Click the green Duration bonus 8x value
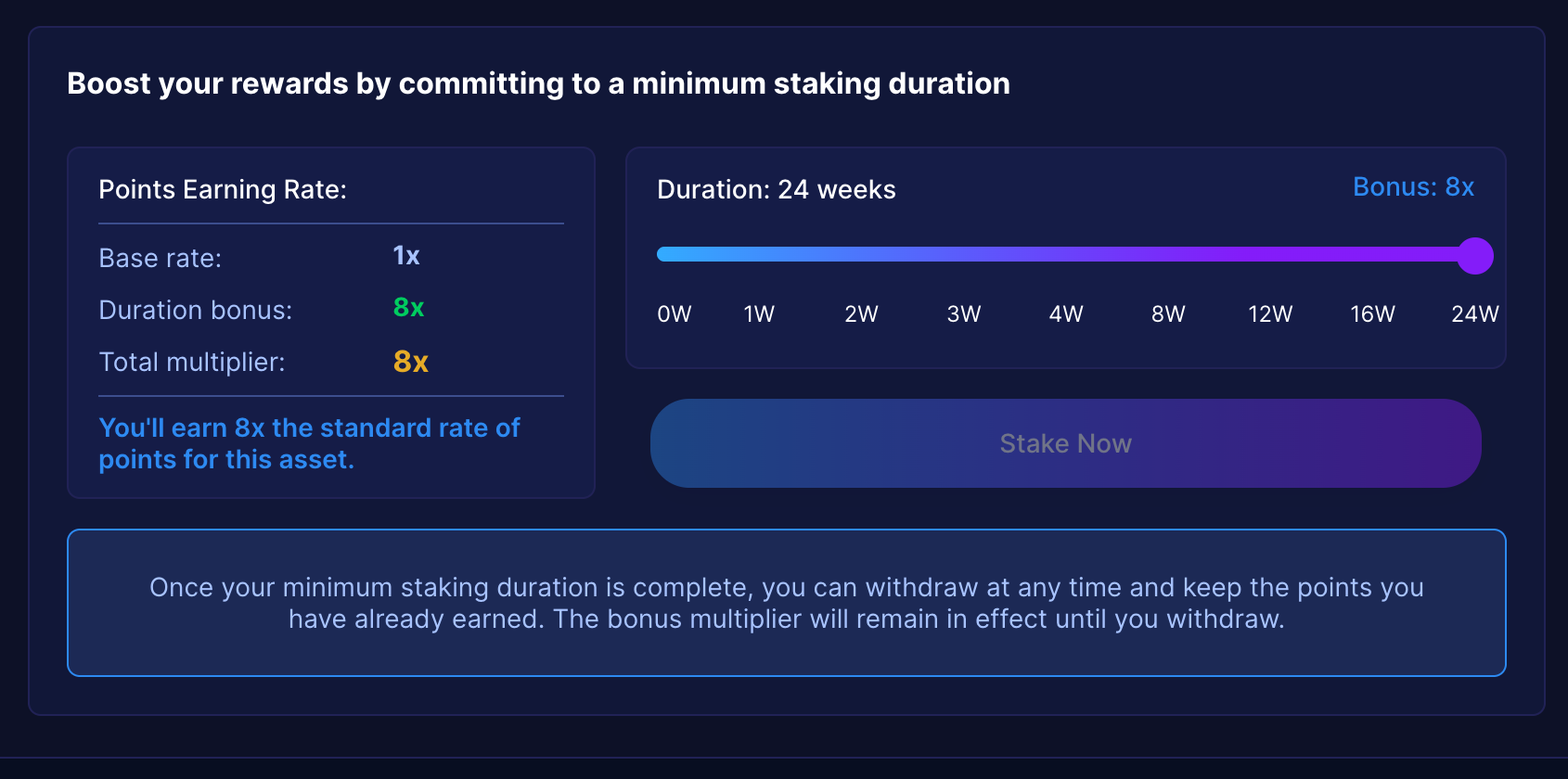 (x=408, y=308)
